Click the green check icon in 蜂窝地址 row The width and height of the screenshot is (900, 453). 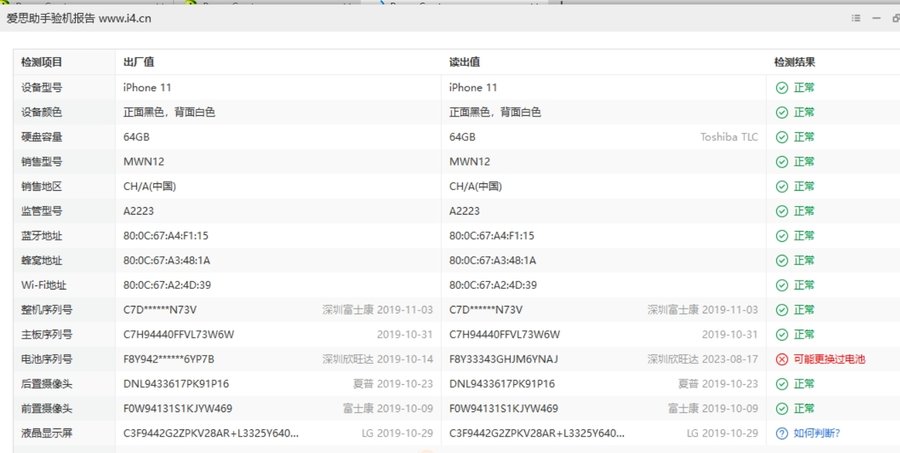tap(782, 261)
